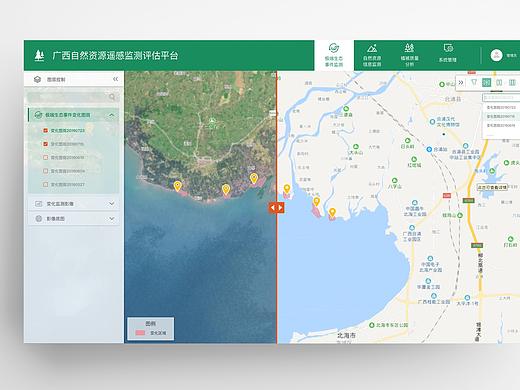Click the third yellow marker on street map
520x390 pixels.
[332, 212]
